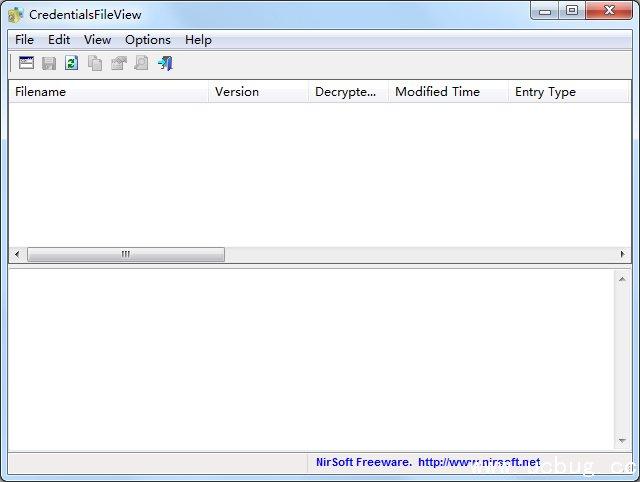
Task: Open the Credentials Decryption Options toolbar icon
Action: pos(27,63)
